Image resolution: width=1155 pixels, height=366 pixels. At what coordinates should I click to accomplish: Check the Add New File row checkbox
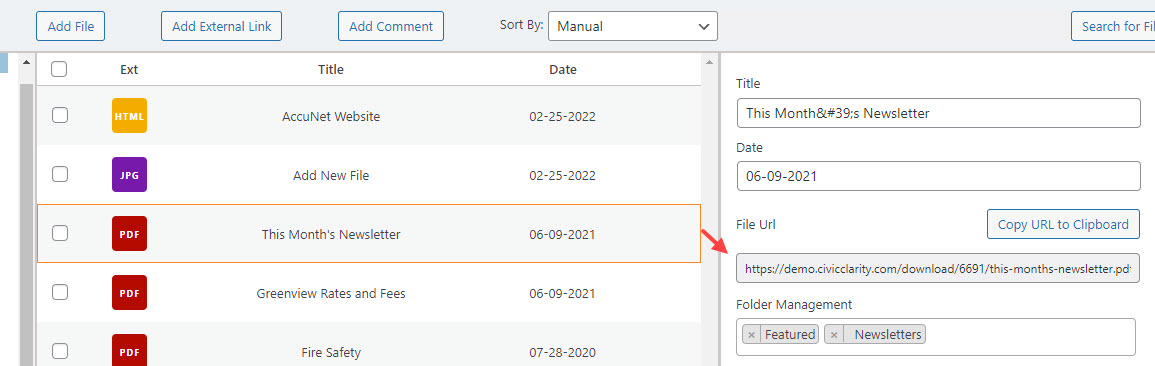60,174
